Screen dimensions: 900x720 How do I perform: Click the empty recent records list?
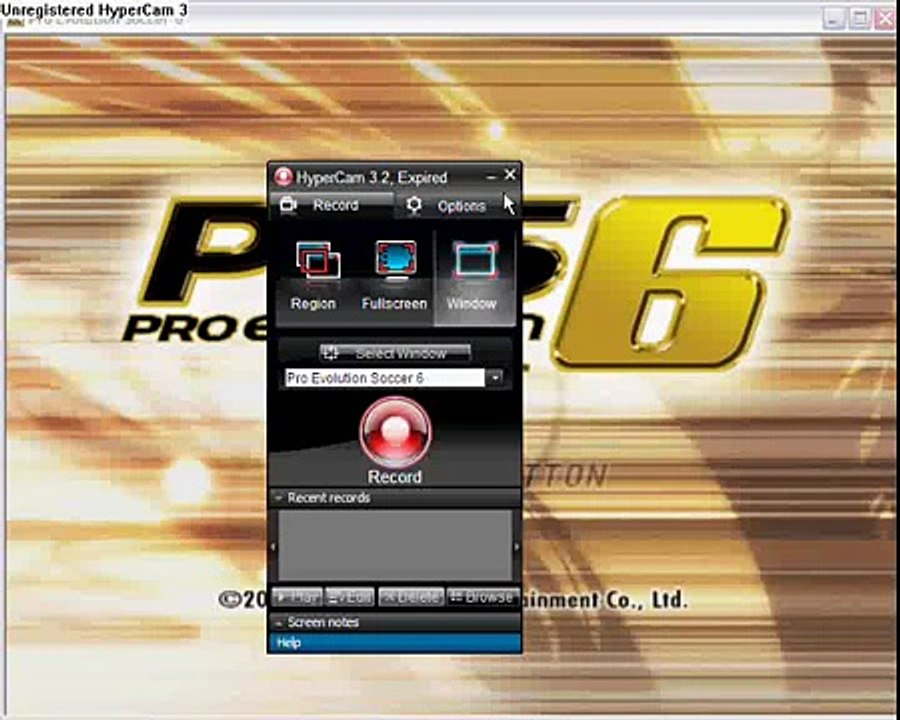(395, 545)
